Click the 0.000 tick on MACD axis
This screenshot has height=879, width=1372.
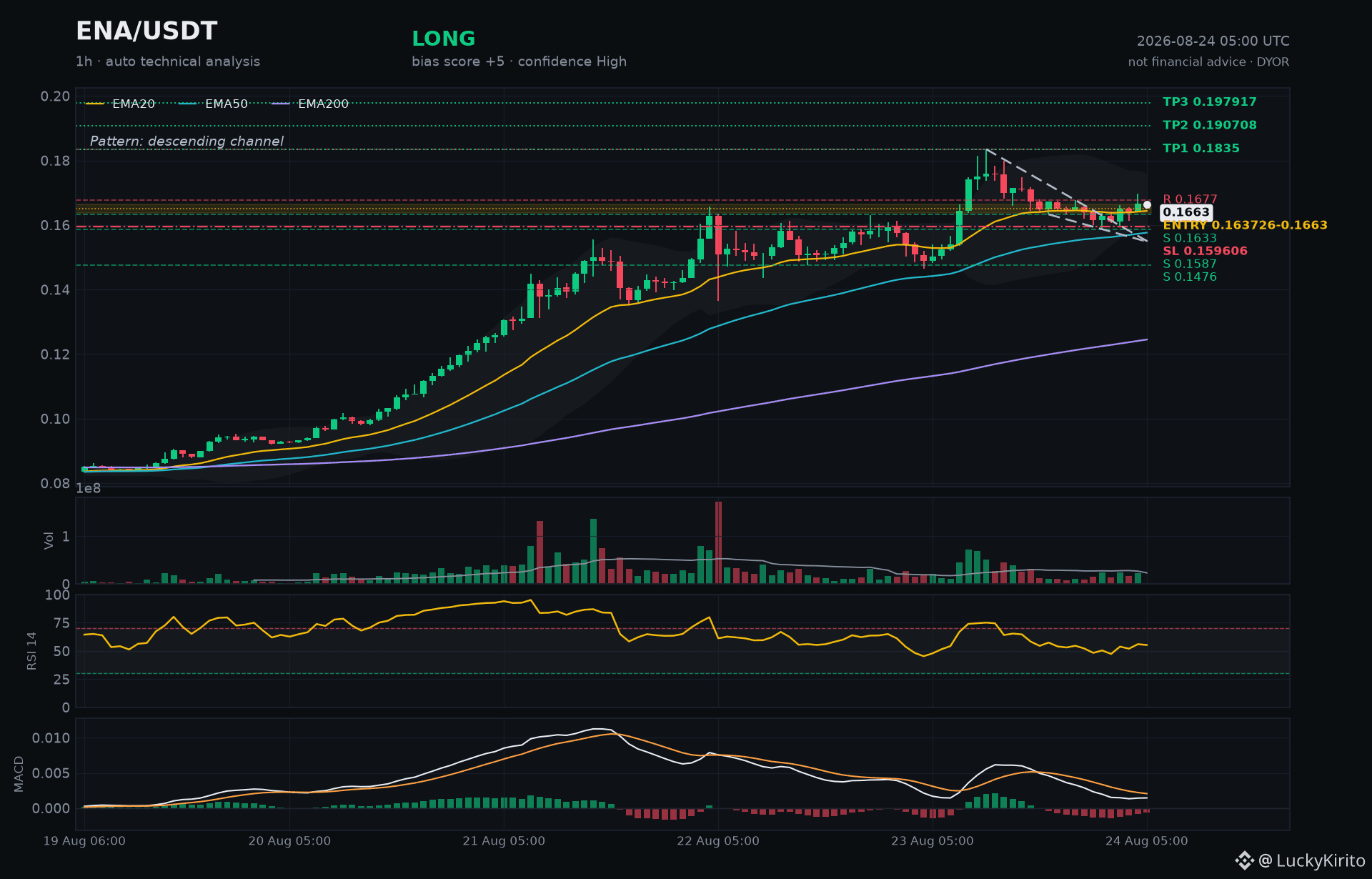coord(51,809)
